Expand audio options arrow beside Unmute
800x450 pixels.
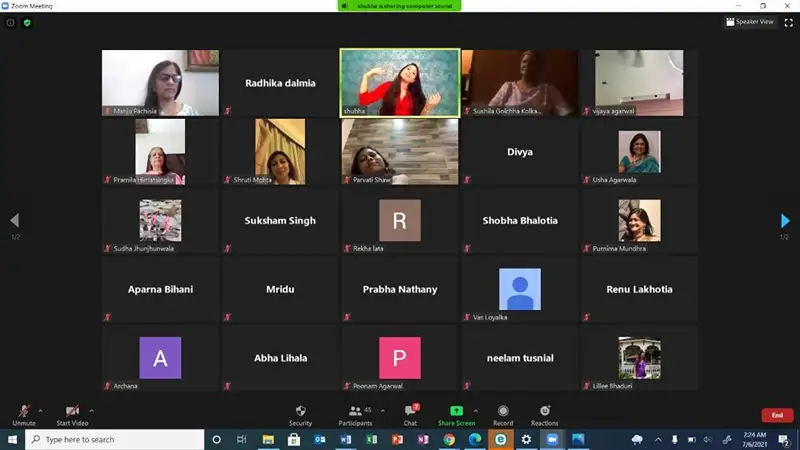coord(41,410)
